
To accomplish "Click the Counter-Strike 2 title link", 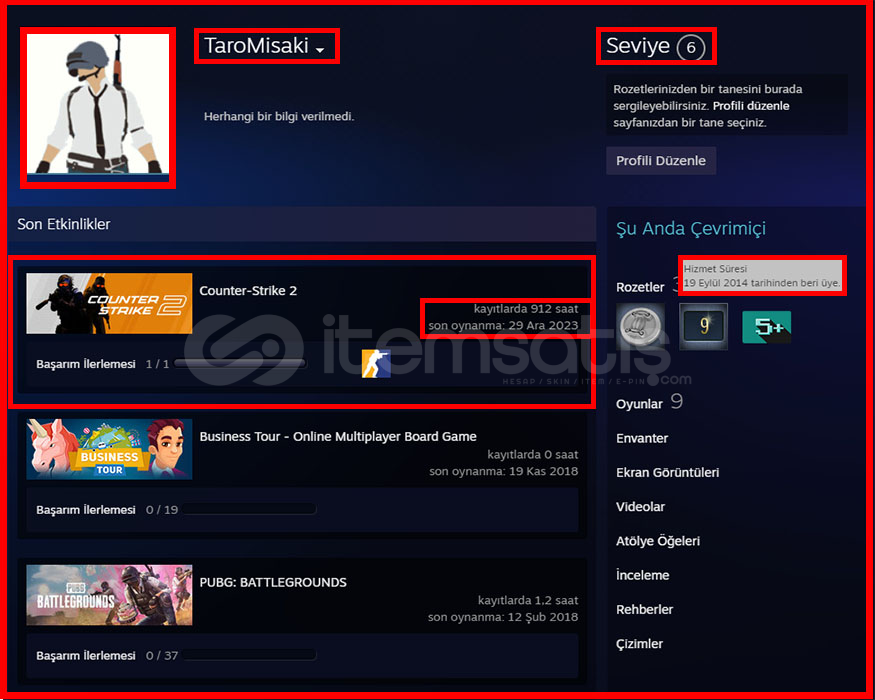I will click(x=248, y=291).
